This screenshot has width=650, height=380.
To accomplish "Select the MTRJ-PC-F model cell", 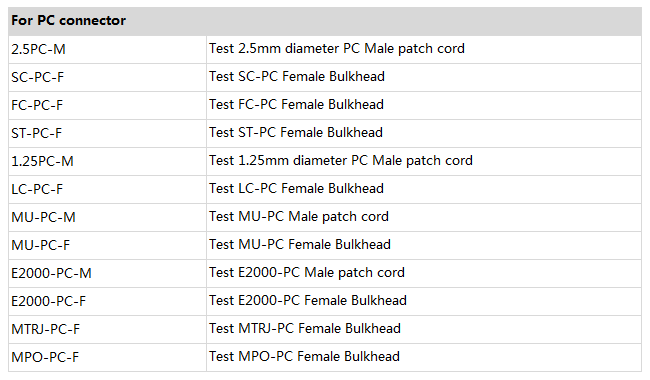I will (107, 329).
